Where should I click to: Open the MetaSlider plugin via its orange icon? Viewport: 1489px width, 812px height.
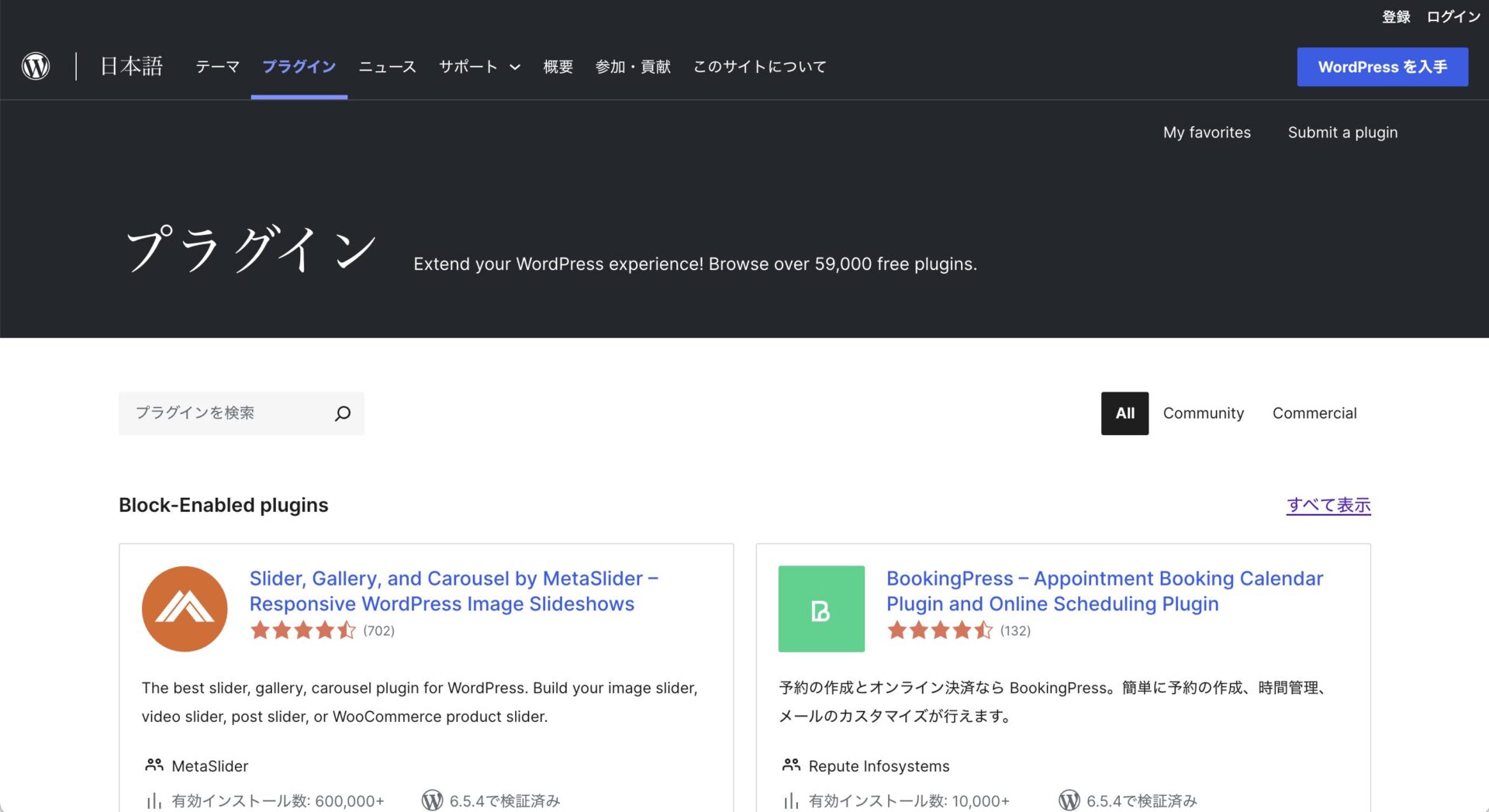[184, 608]
